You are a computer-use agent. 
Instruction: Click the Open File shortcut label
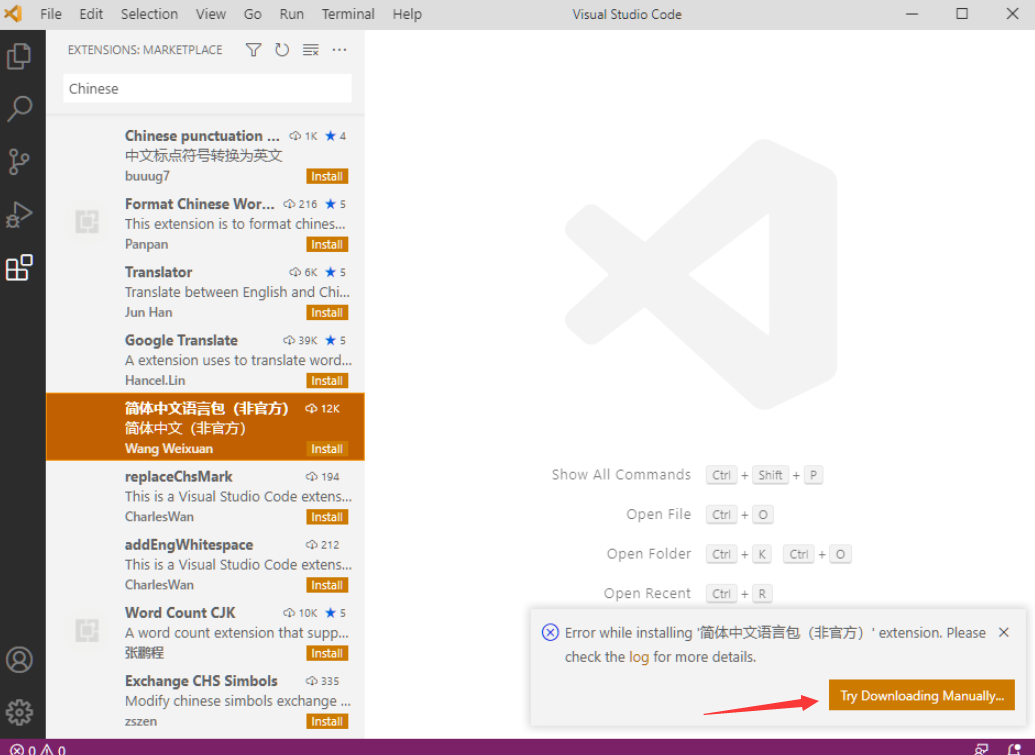(658, 514)
